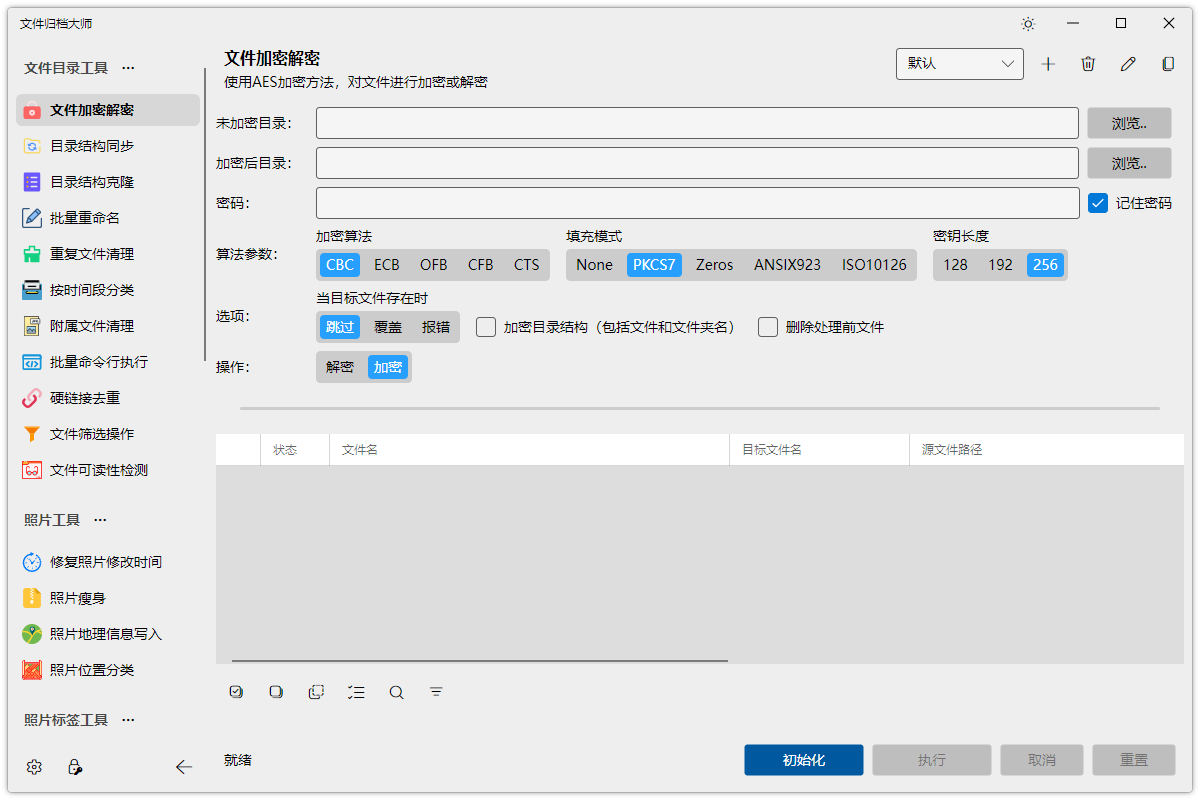Click the 初始化 button

803,760
